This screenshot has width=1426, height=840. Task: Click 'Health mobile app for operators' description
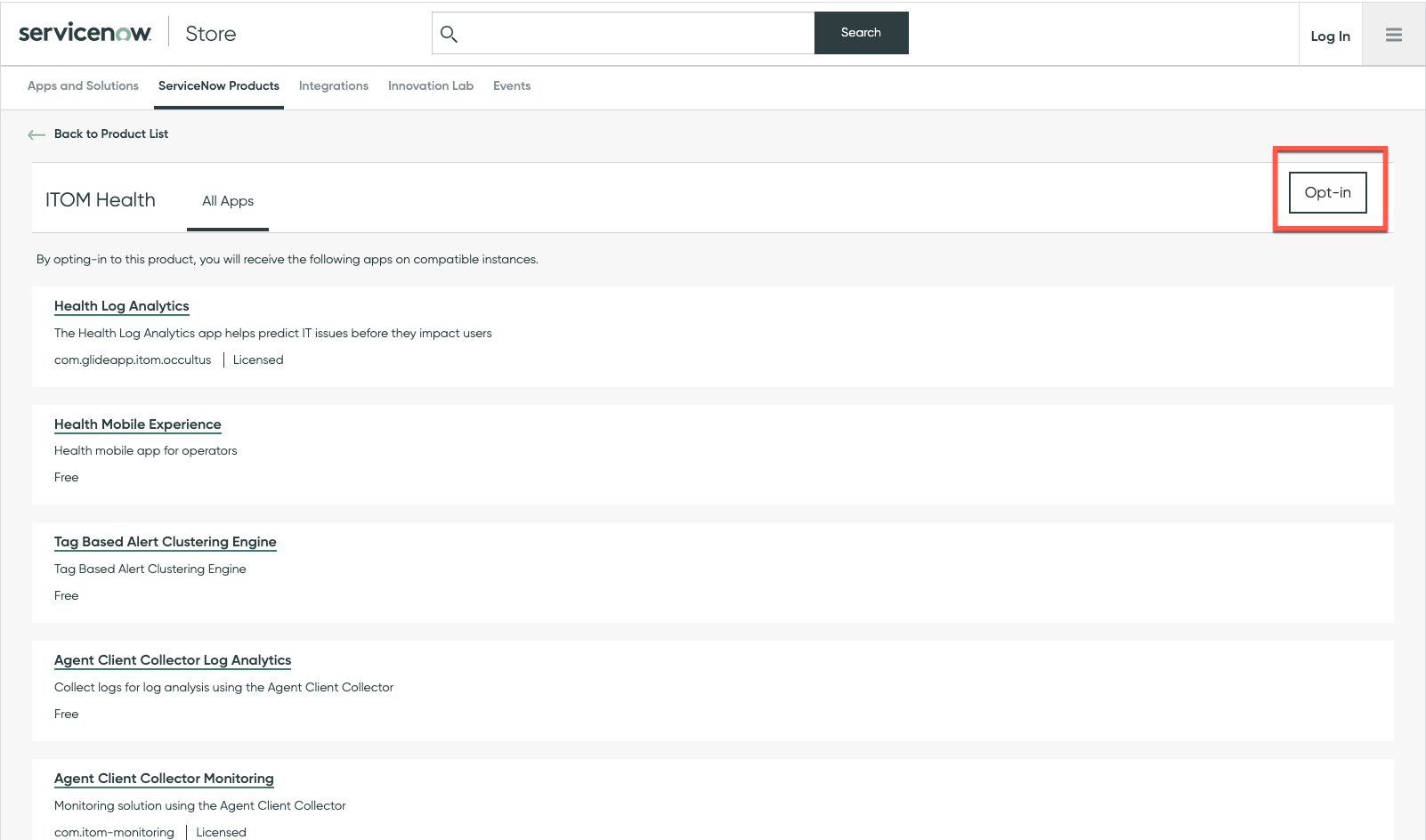coord(146,451)
